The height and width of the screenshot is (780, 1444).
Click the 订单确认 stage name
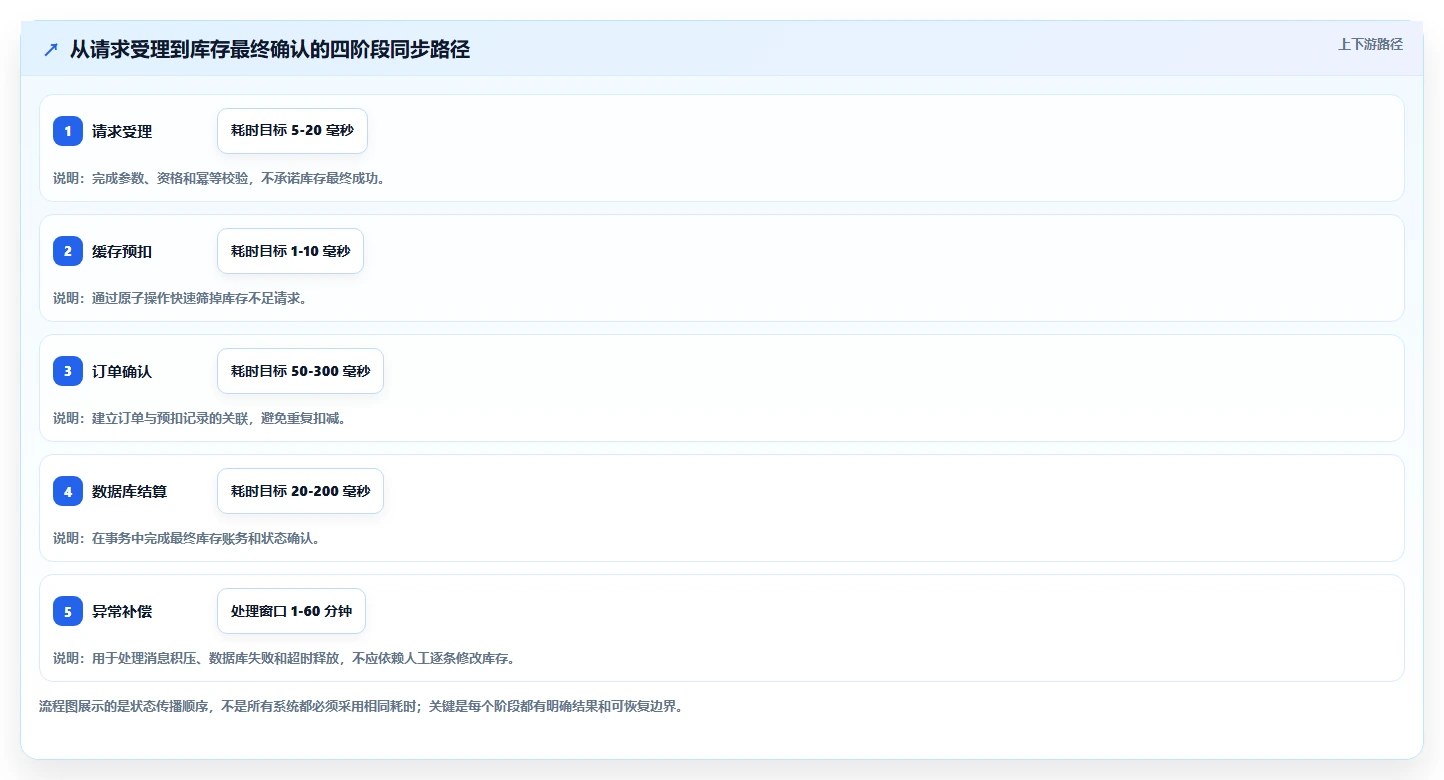click(122, 371)
